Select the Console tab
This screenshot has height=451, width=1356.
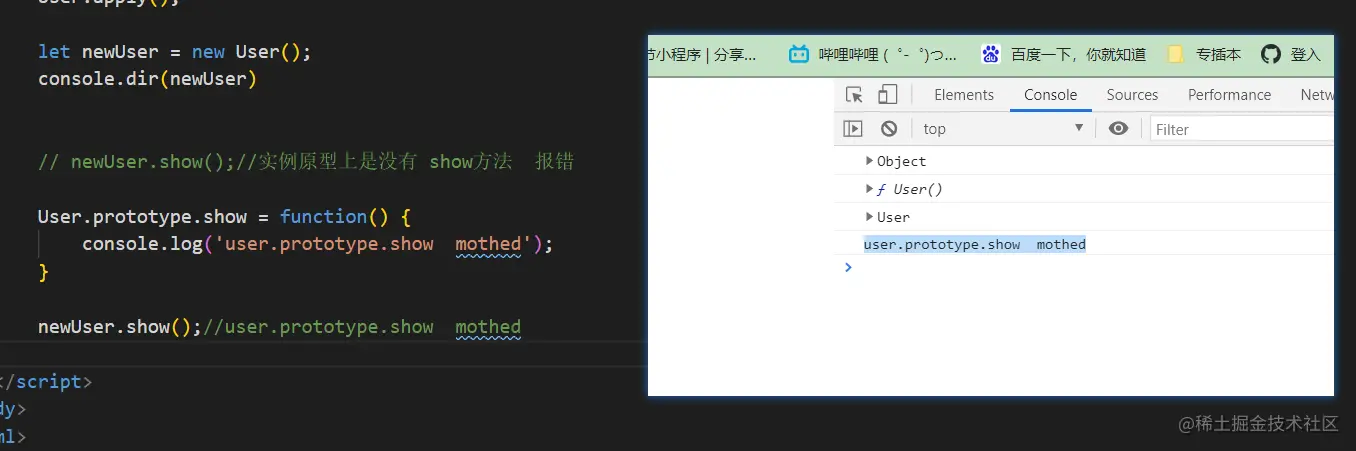pyautogui.click(x=1050, y=95)
